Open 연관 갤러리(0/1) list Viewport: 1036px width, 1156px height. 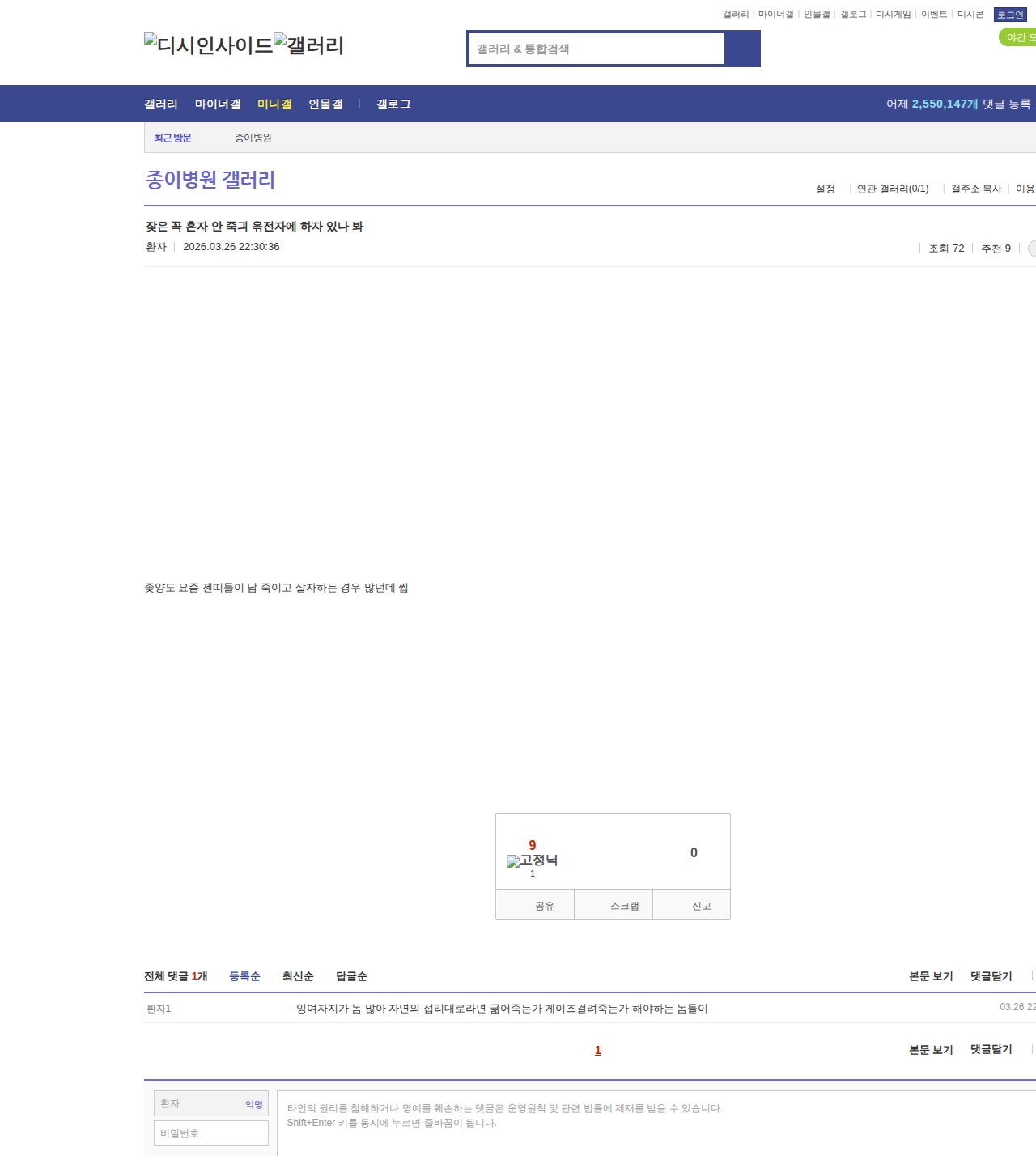(893, 189)
